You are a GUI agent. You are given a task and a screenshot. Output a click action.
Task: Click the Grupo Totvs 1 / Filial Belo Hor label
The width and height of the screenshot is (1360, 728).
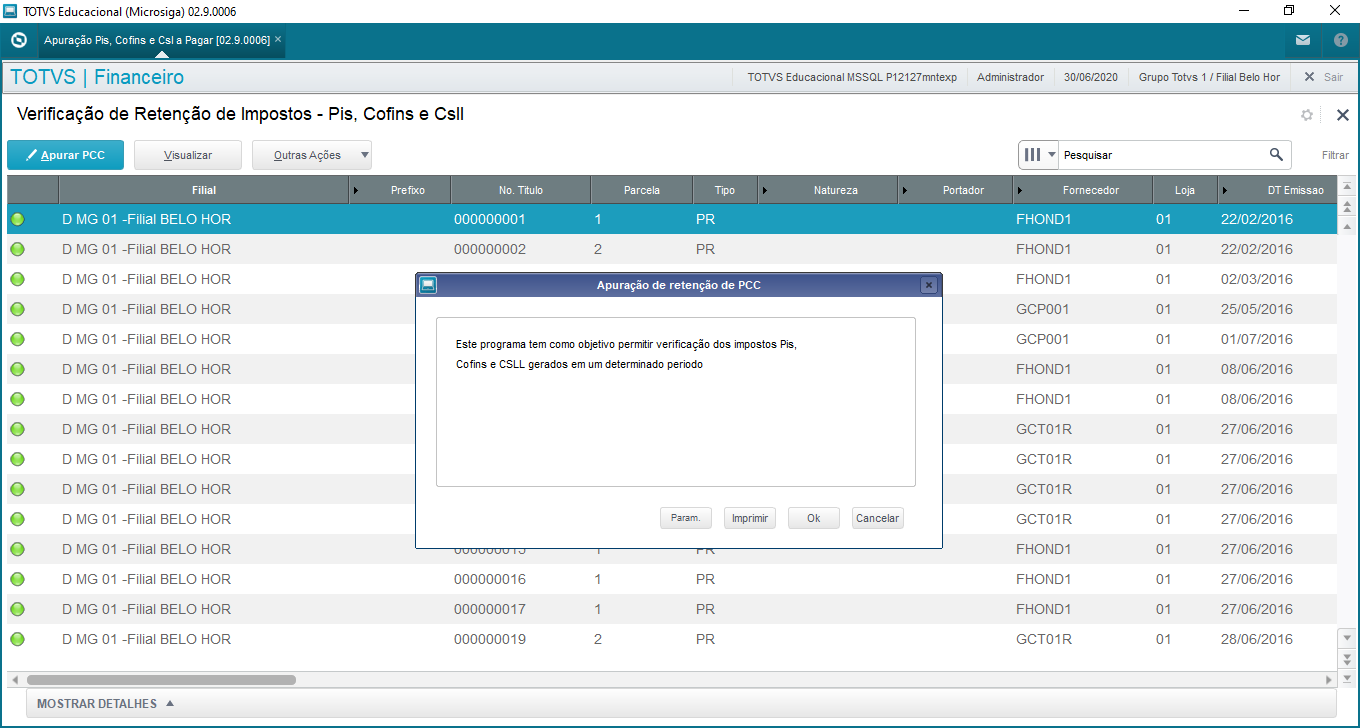(x=1209, y=77)
